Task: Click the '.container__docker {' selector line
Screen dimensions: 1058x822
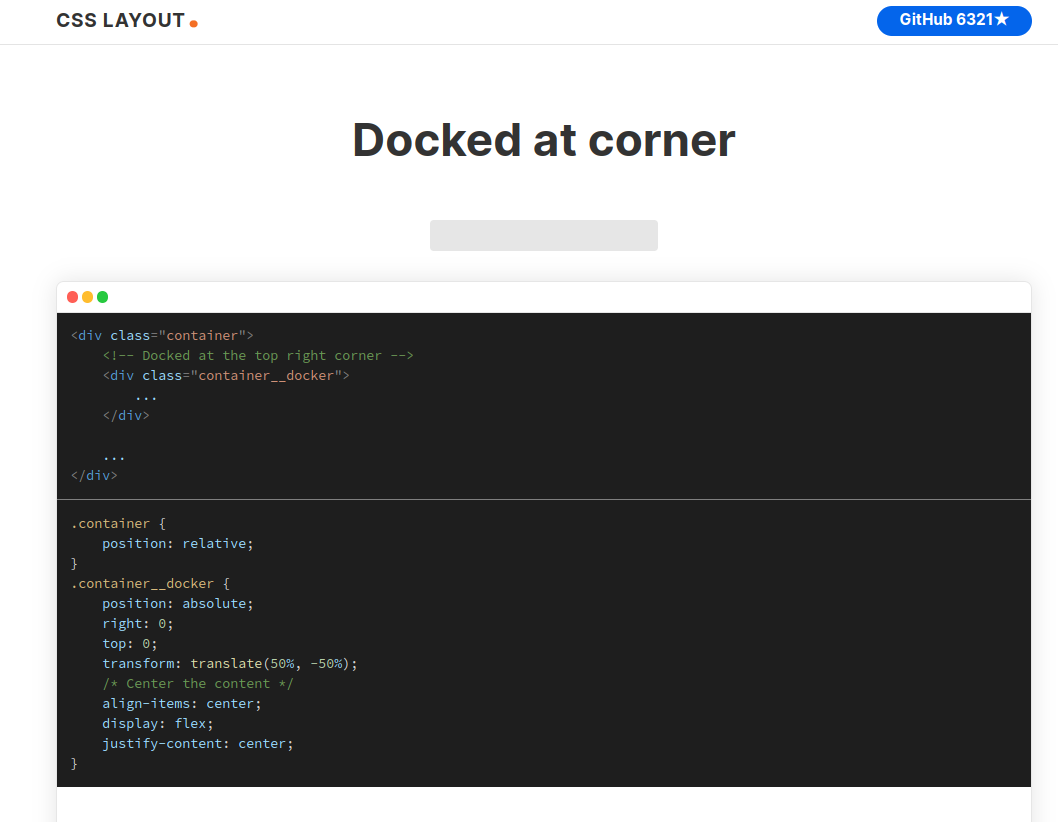Action: point(150,583)
